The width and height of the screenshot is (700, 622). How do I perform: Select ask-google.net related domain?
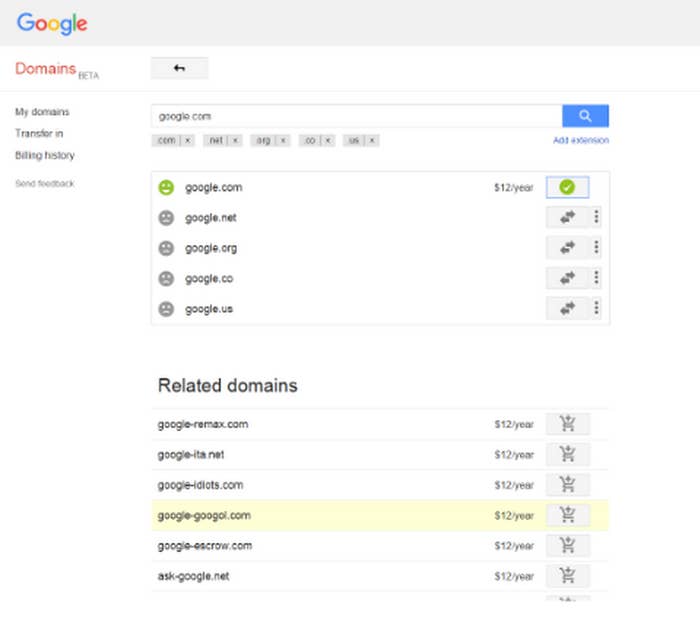pos(193,576)
